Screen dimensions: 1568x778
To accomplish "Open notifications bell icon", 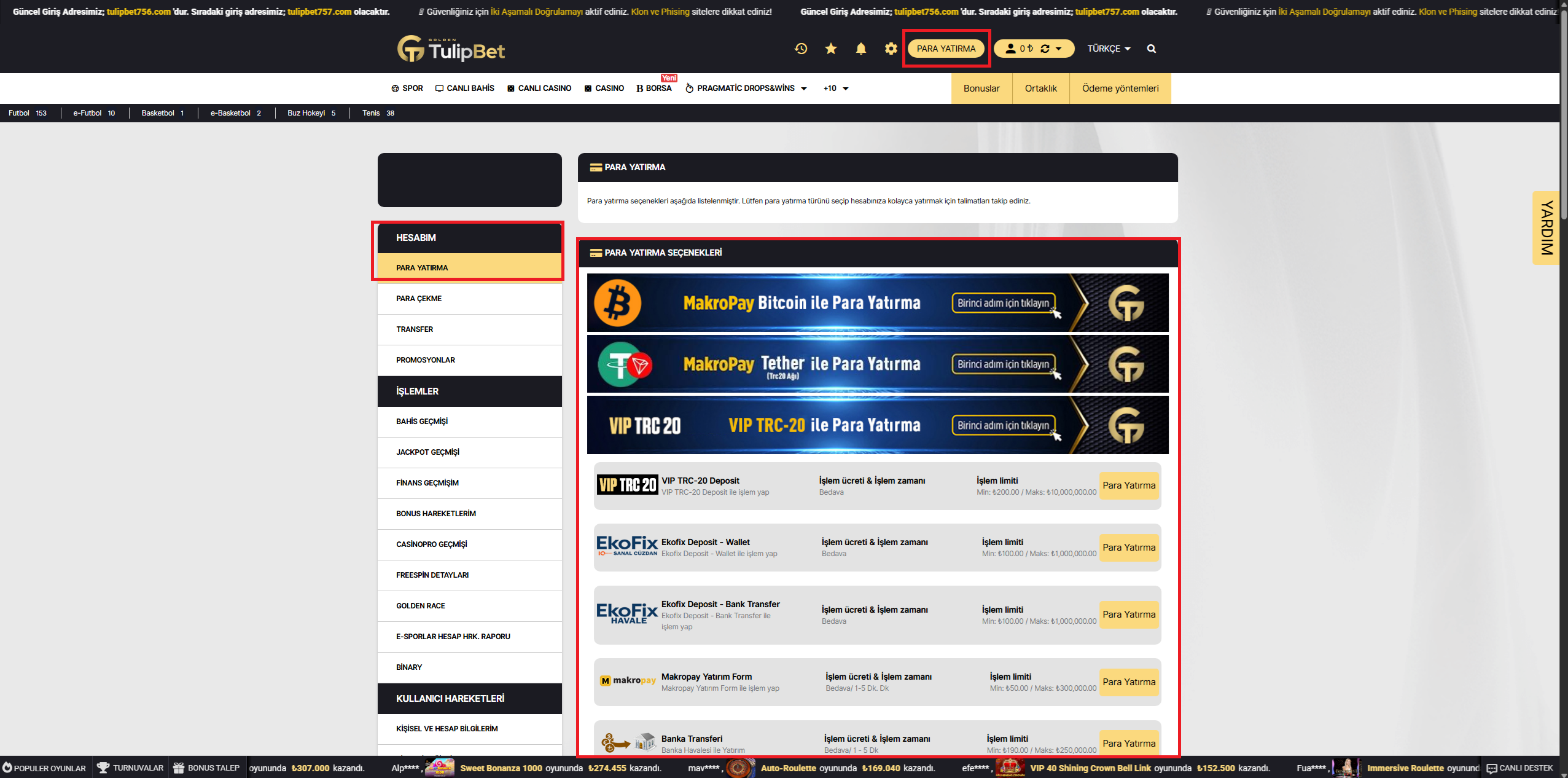I will [861, 49].
